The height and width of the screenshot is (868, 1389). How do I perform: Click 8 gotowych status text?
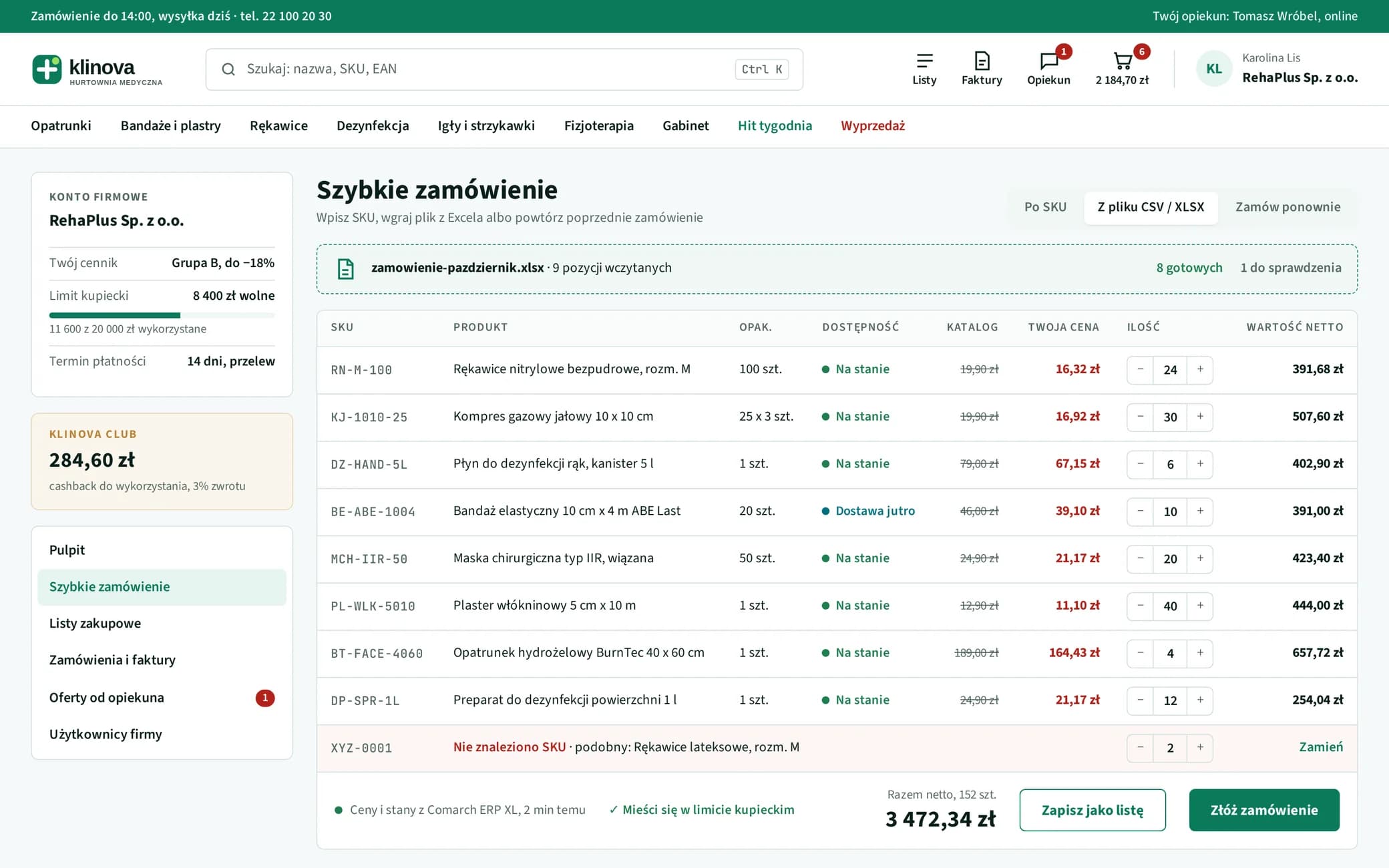click(x=1189, y=268)
